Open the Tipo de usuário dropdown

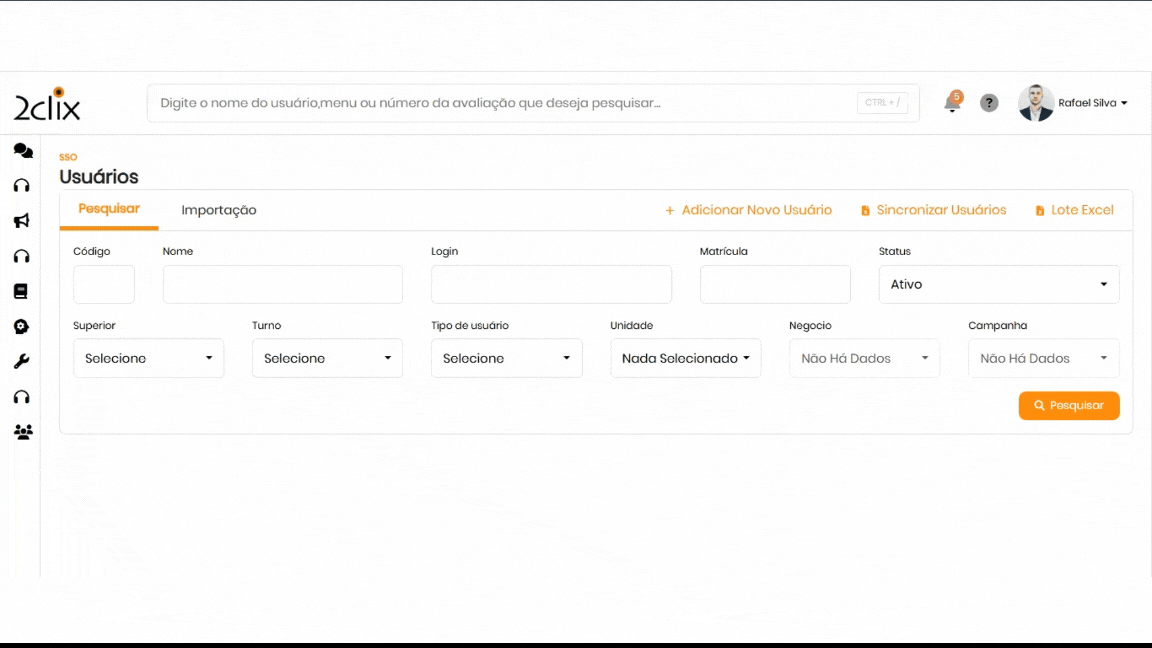(506, 358)
